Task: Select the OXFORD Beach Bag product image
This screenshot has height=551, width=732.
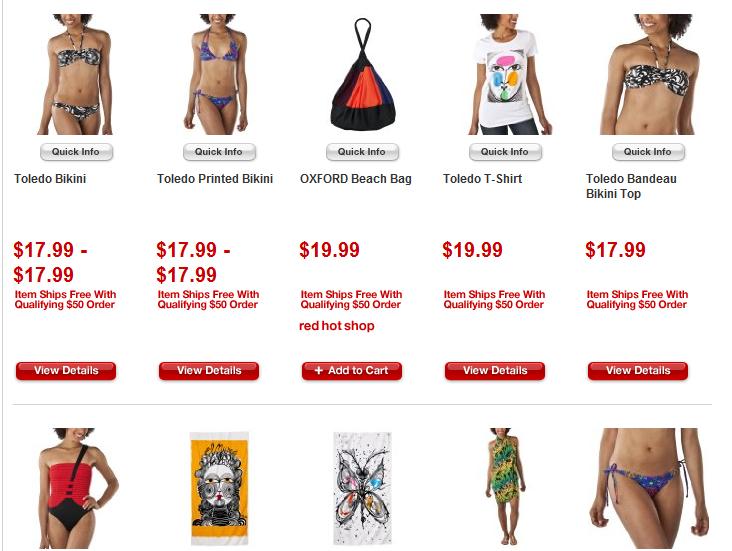Action: [362, 75]
